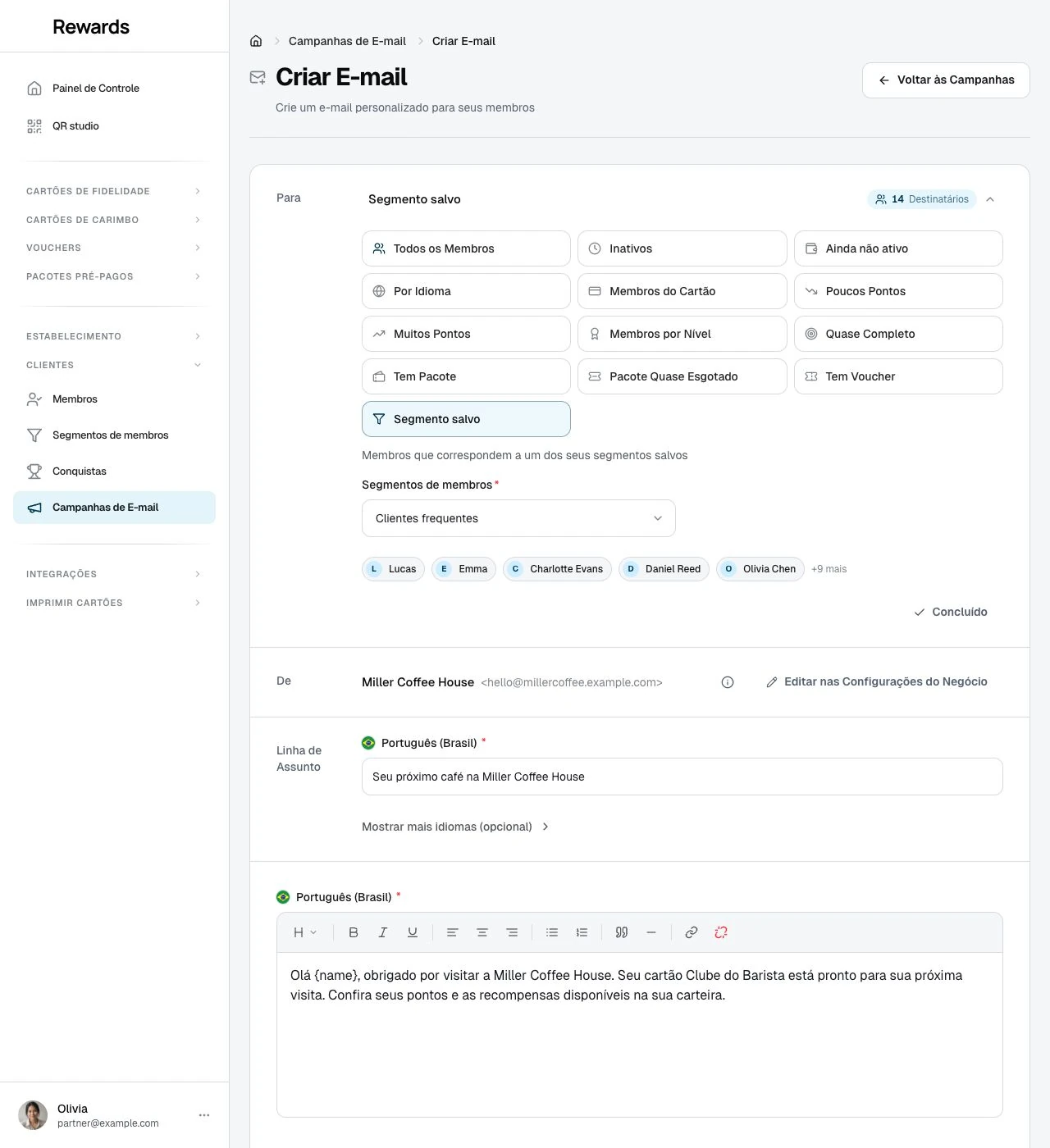Align text right in editor
This screenshot has height=1148, width=1050.
pyautogui.click(x=512, y=932)
